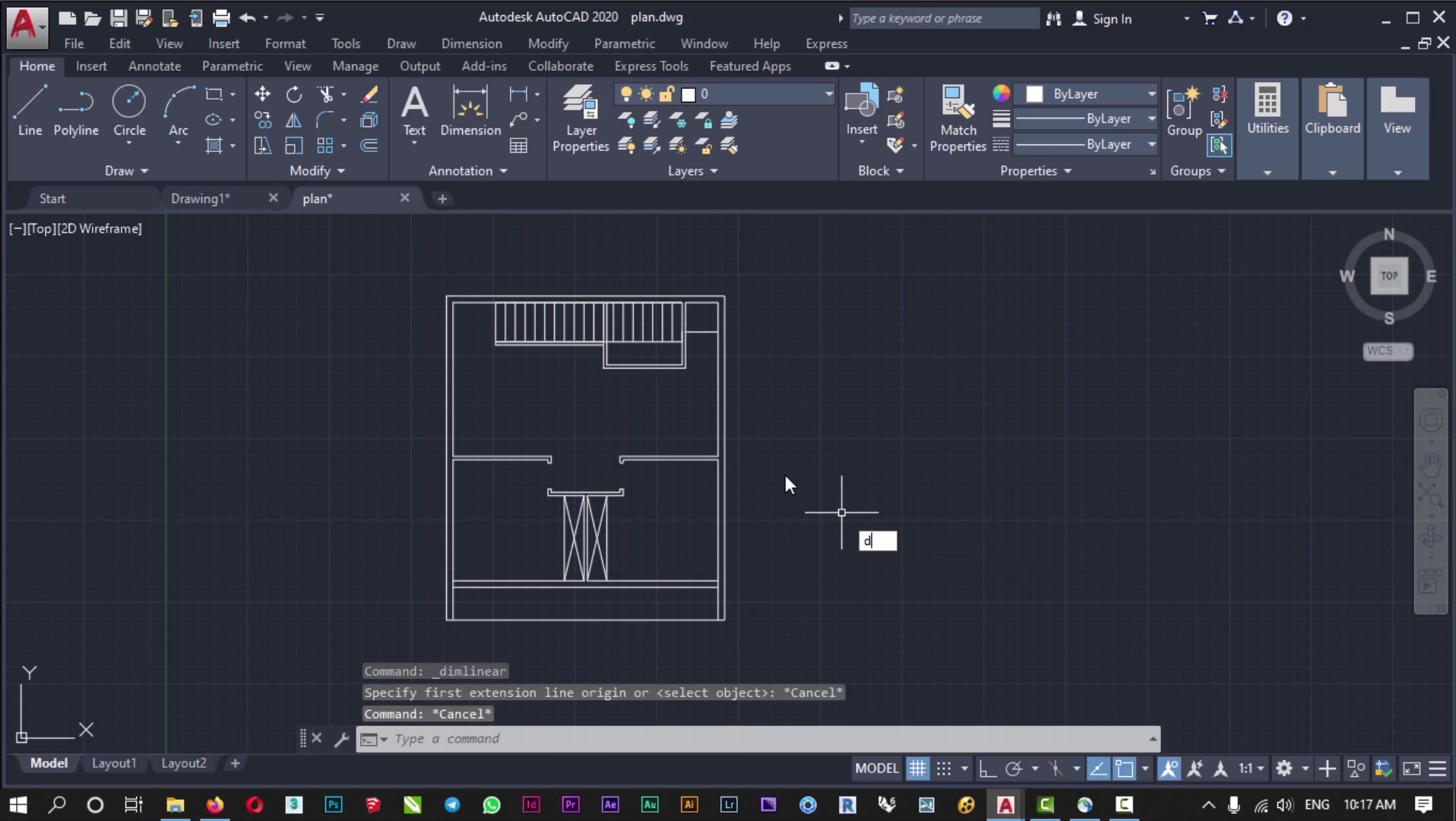Expand the layer name dropdown
This screenshot has height=821, width=1456.
[828, 94]
